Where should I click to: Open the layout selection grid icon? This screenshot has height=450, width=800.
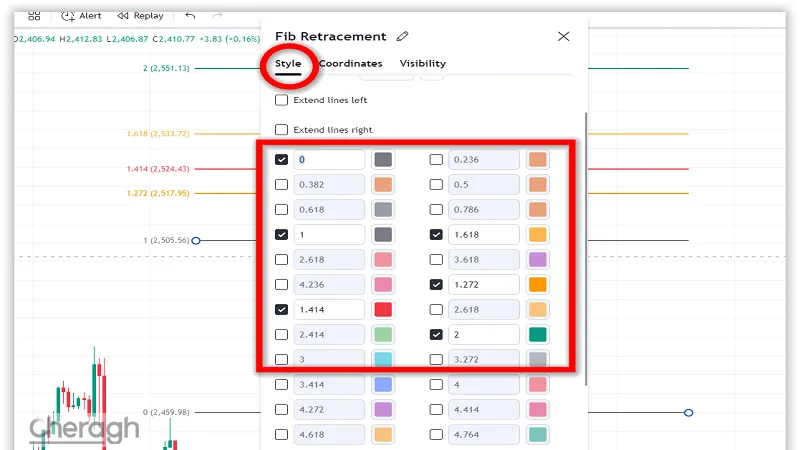coord(34,16)
